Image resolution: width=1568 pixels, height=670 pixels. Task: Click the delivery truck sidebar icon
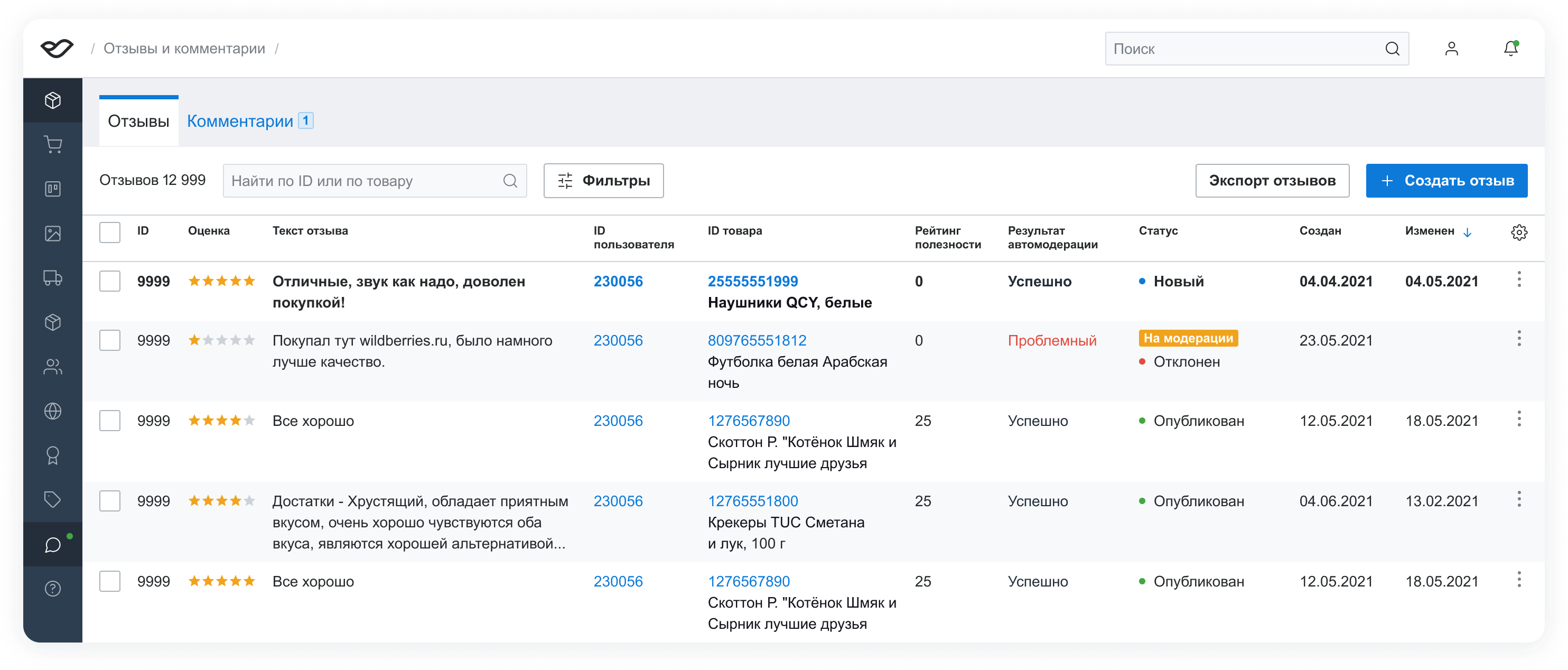53,278
